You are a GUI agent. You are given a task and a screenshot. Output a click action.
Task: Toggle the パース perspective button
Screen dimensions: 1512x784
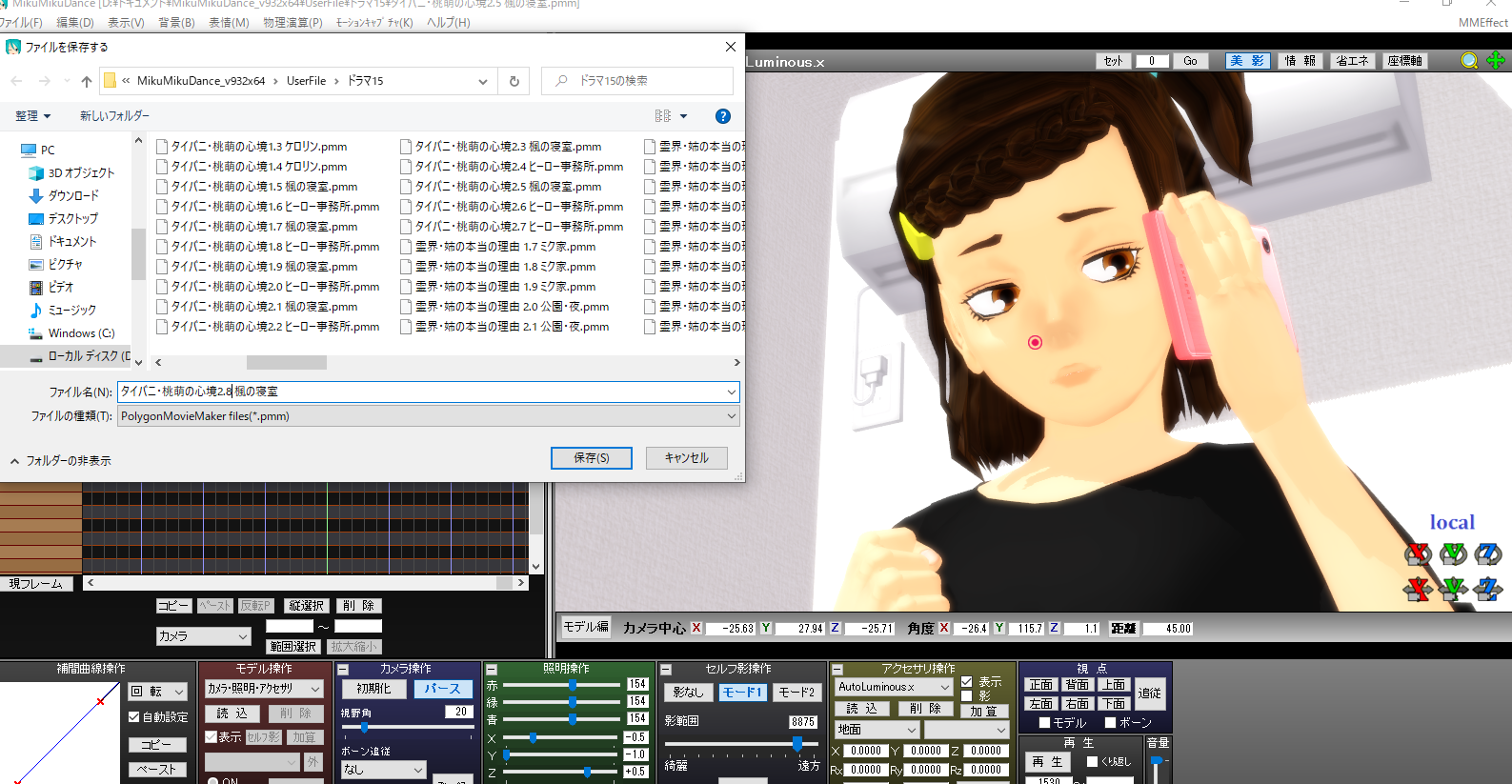pos(443,689)
